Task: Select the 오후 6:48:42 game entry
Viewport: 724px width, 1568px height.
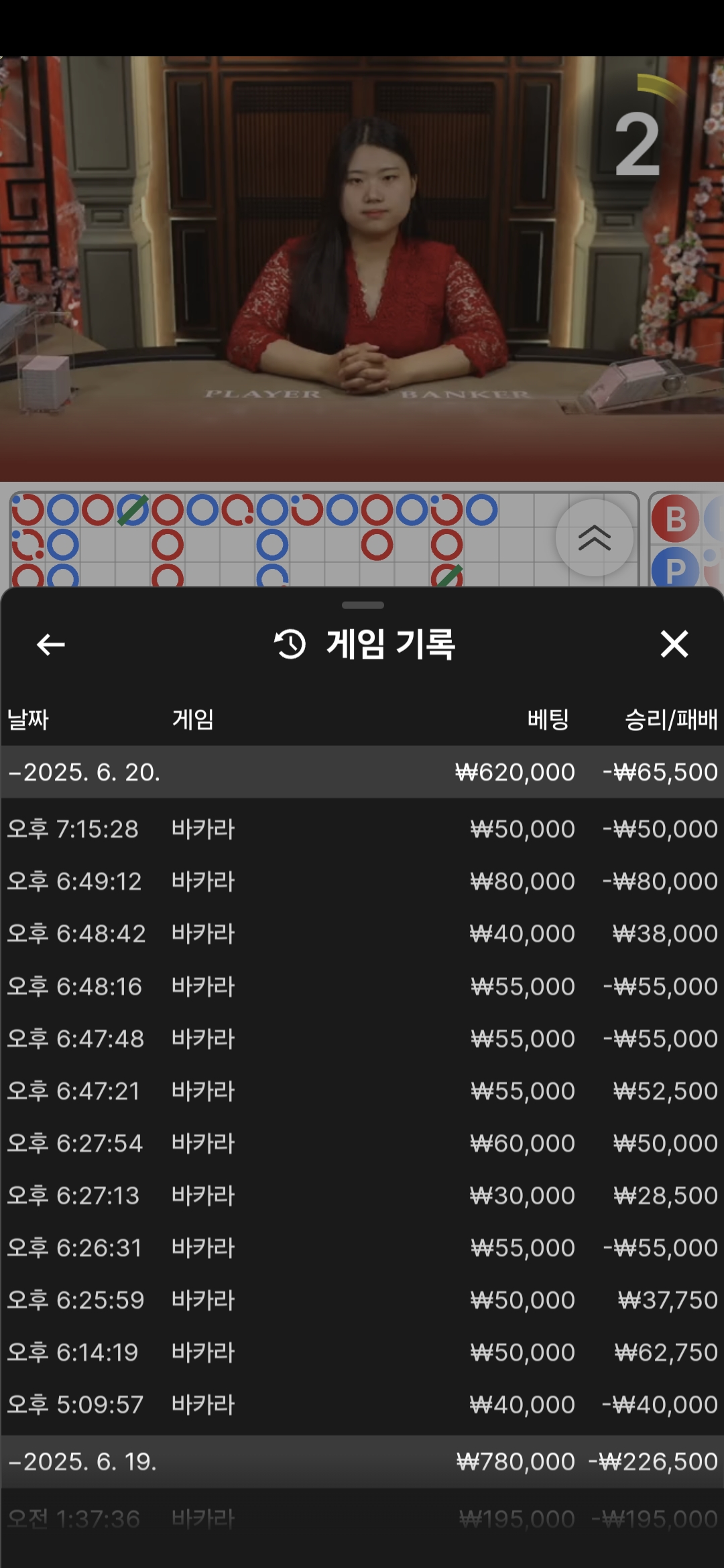Action: [362, 933]
